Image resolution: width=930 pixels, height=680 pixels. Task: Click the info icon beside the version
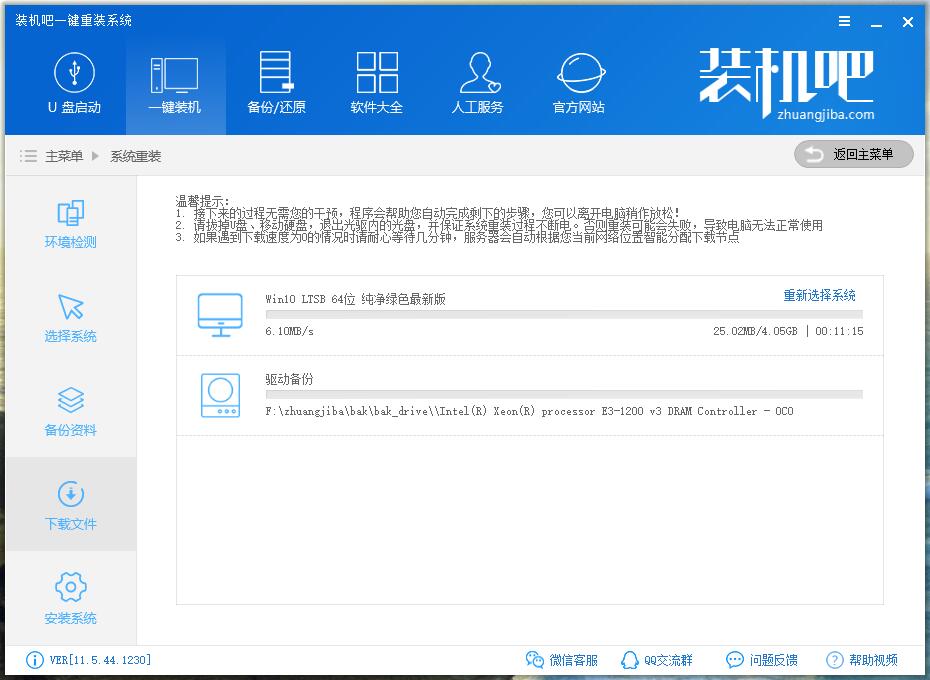[34, 660]
